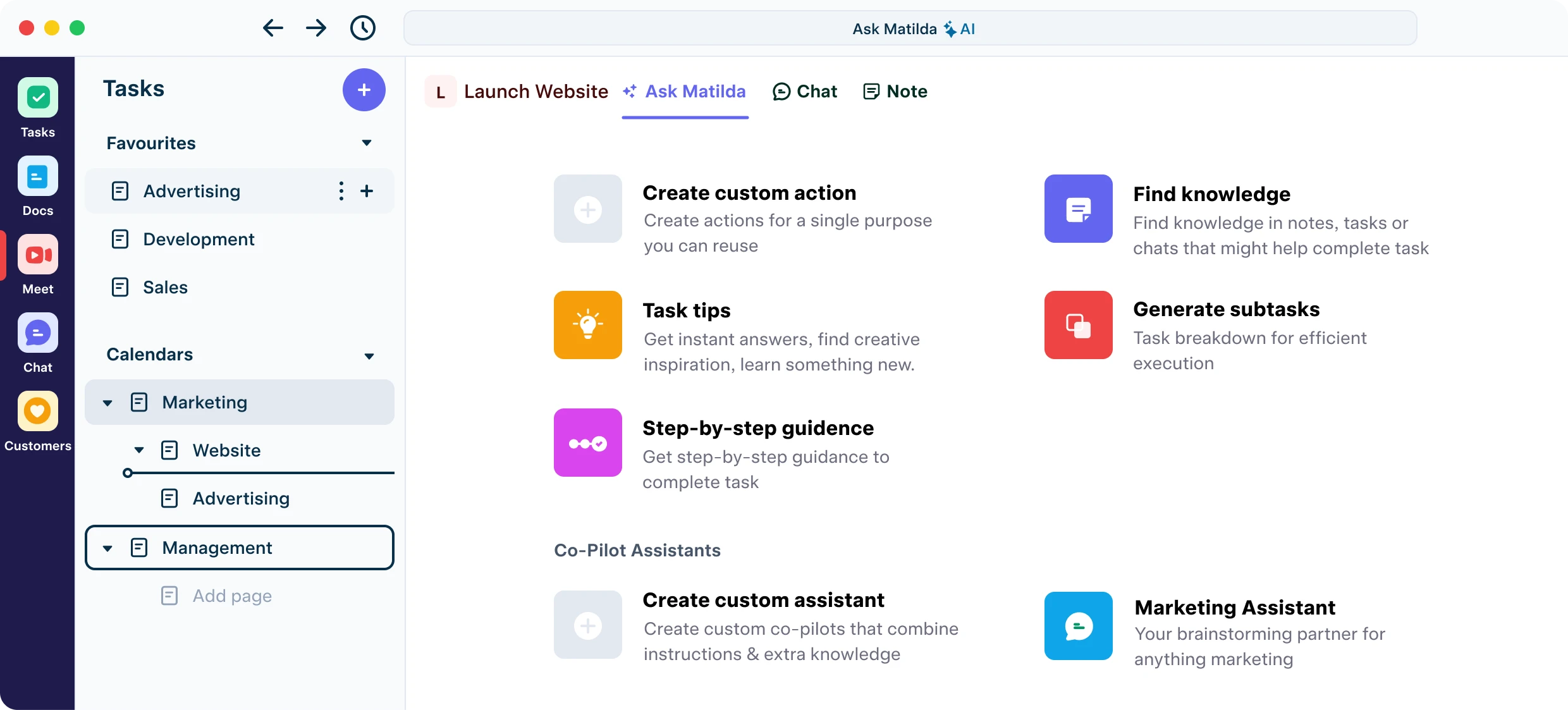The width and height of the screenshot is (1568, 710).
Task: Click the forward navigation arrow
Action: [316, 28]
